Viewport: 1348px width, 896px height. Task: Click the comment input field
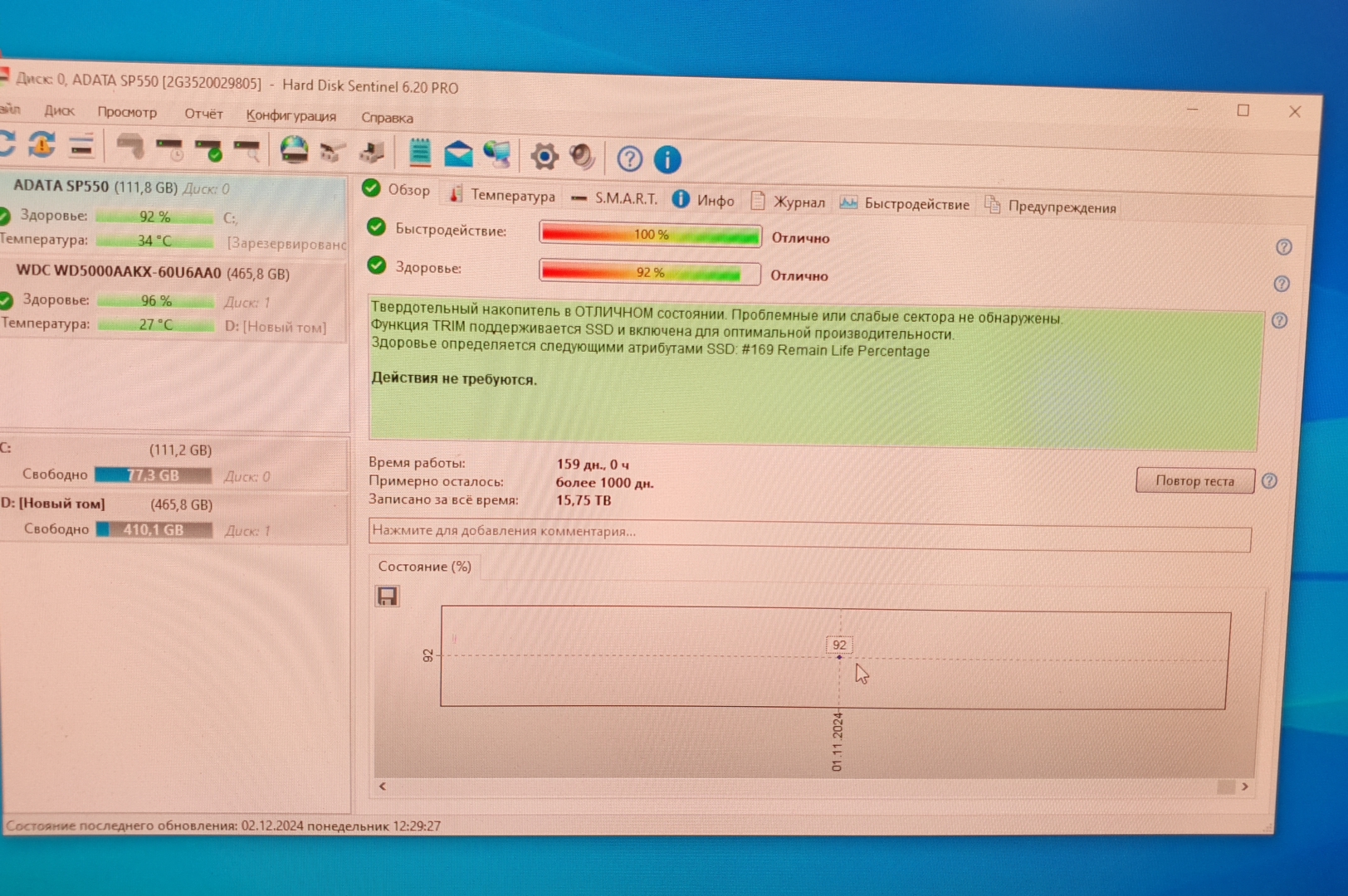(x=808, y=532)
